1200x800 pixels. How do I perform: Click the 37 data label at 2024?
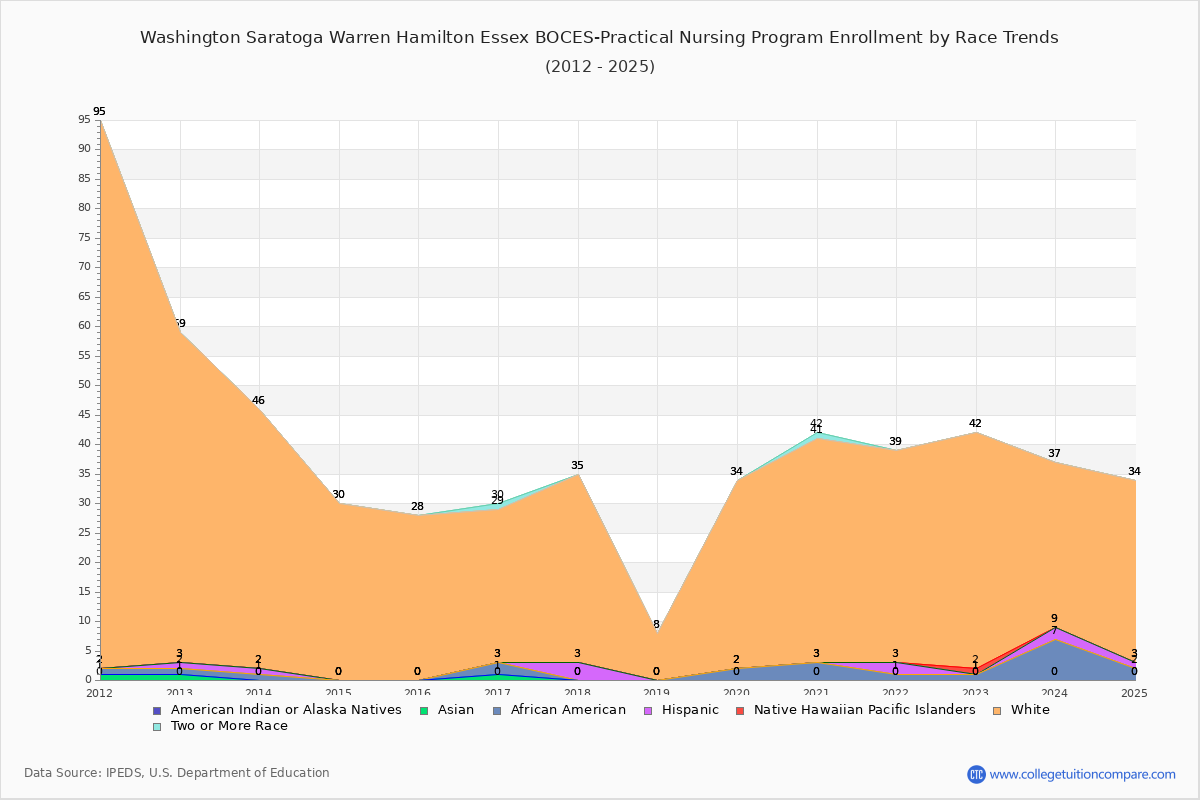1054,454
